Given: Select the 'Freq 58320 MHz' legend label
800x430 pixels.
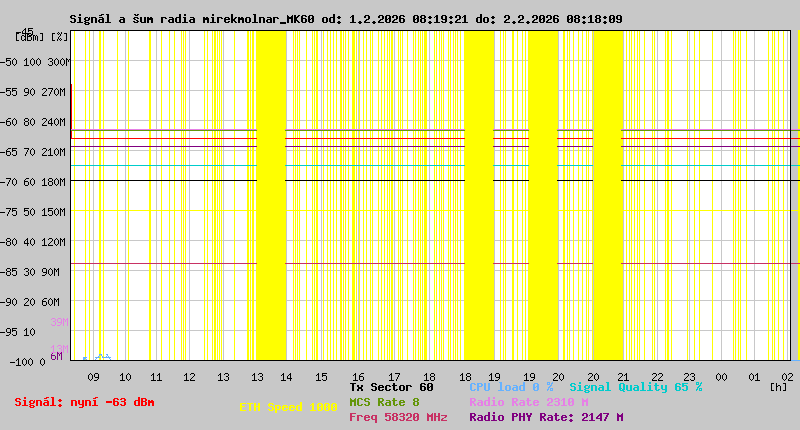Looking at the screenshot, I should tap(398, 417).
